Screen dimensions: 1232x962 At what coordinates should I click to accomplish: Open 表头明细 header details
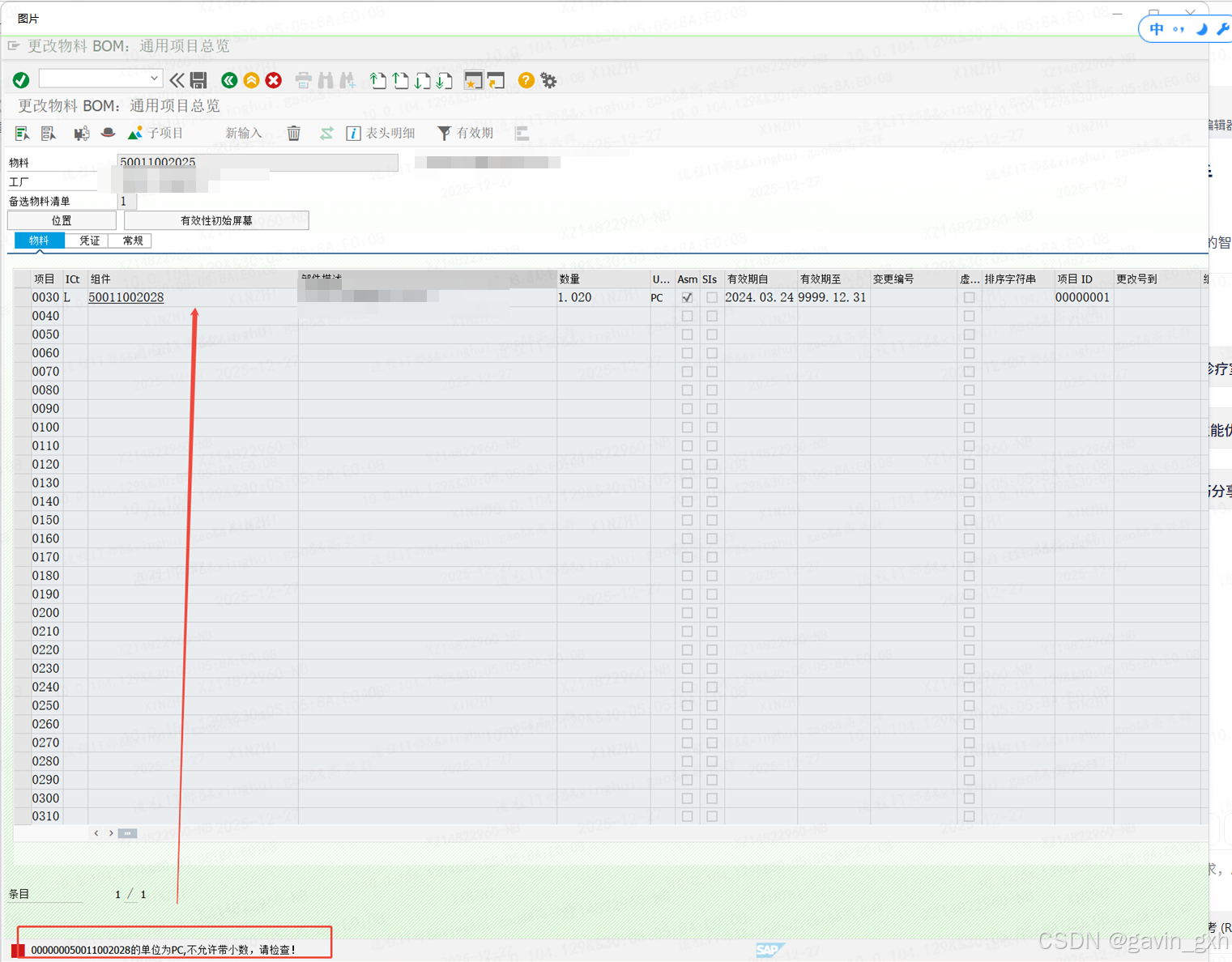click(x=379, y=132)
